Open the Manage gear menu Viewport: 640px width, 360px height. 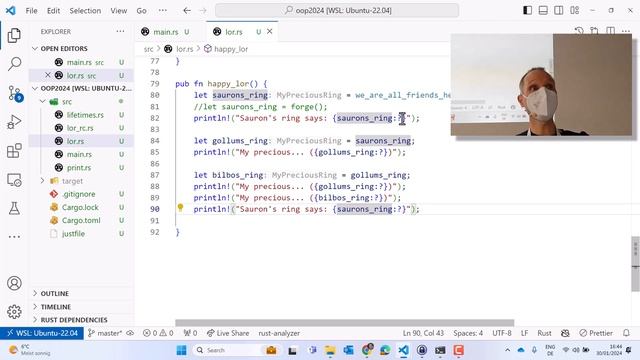pos(14,311)
